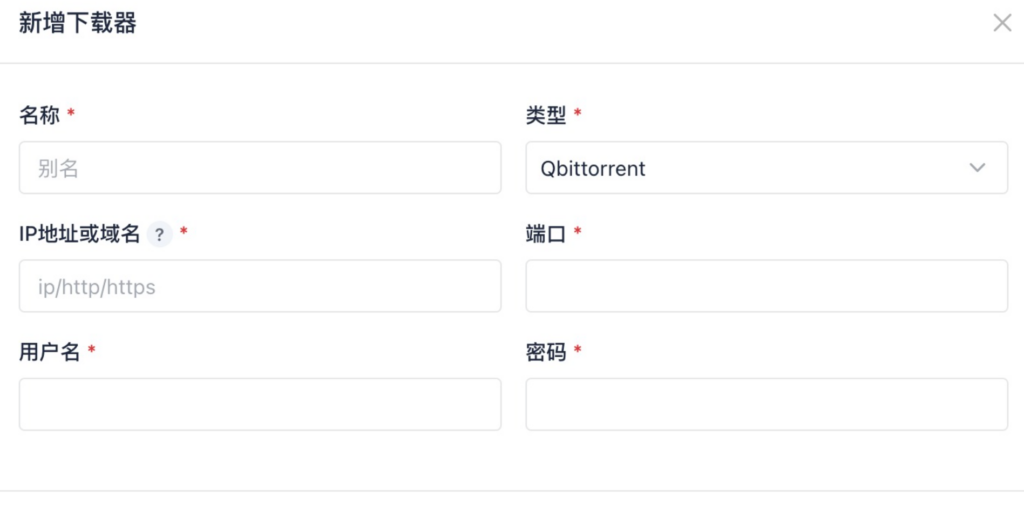Click the 新增下载器 dialog title
Screen dimensions: 1024x510
[77, 24]
